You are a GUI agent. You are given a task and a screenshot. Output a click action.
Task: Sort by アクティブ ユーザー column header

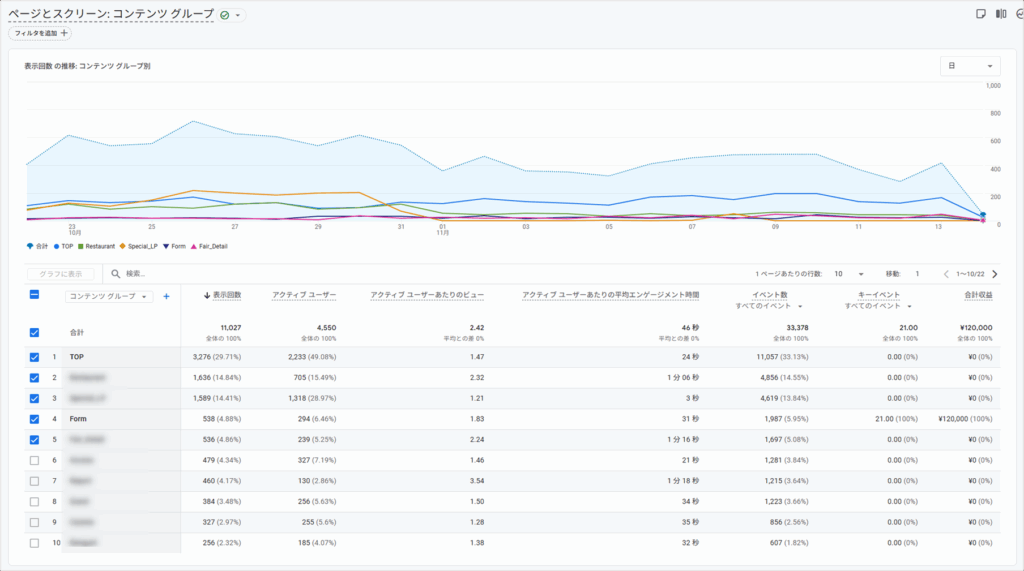(303, 295)
